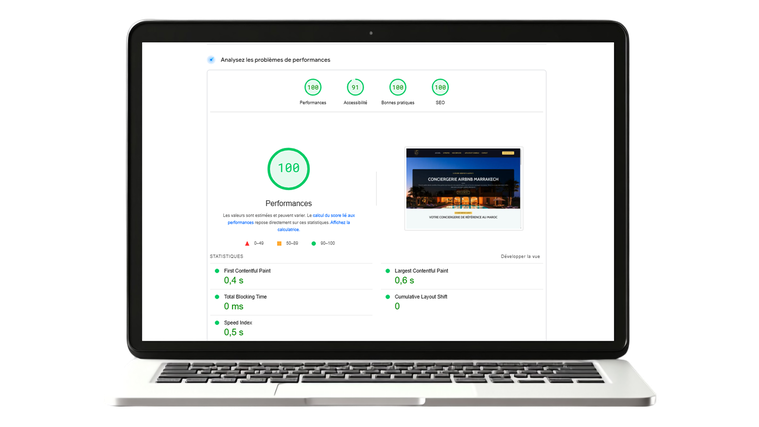The width and height of the screenshot is (759, 427).
Task: Expand the First Contentful Paint metric
Action: (x=291, y=276)
